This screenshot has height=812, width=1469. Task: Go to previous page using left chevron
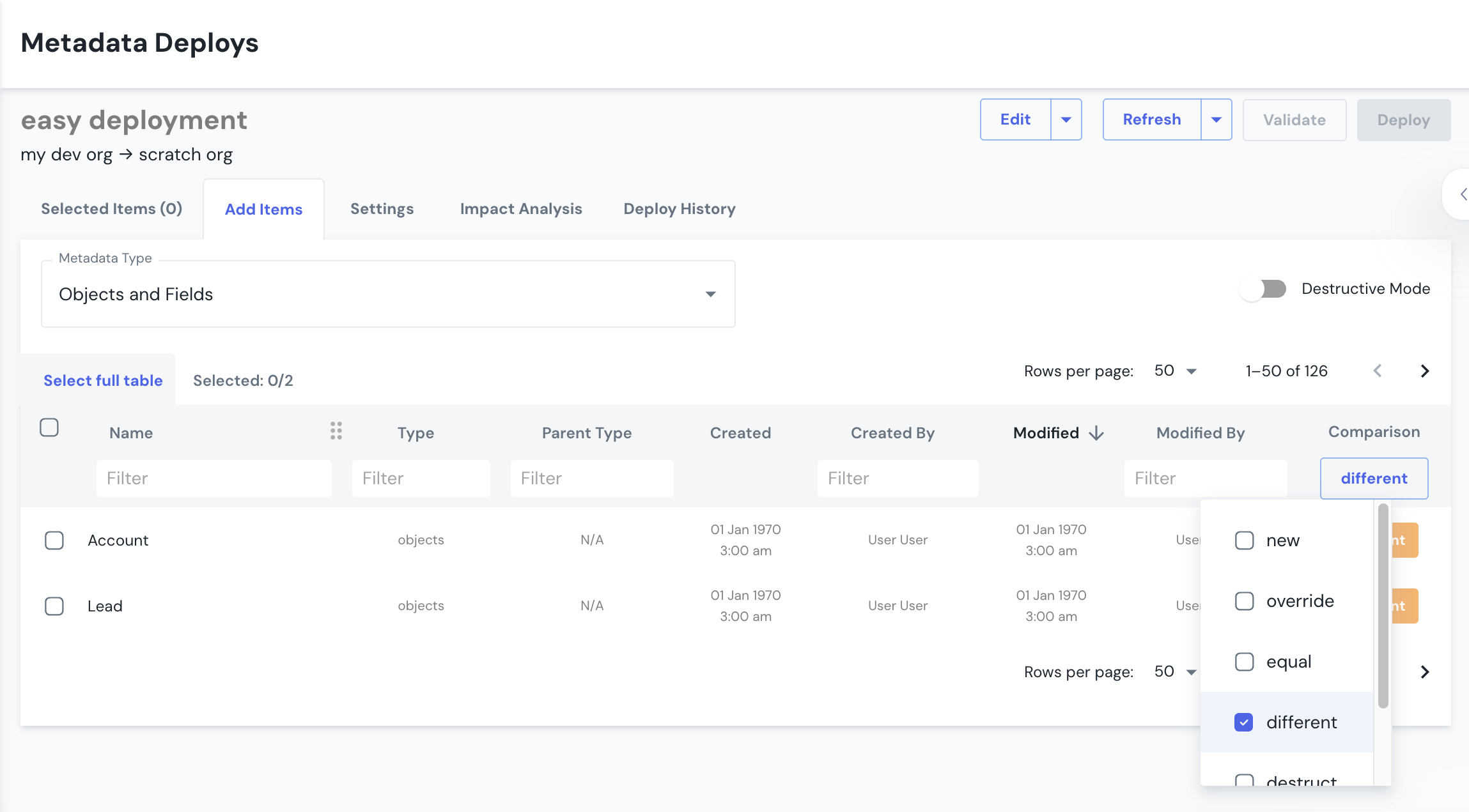click(x=1378, y=371)
